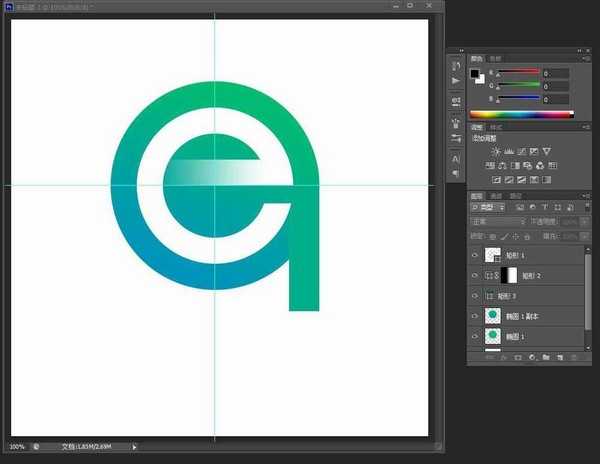Open the Actions play button panel icon

tap(457, 79)
